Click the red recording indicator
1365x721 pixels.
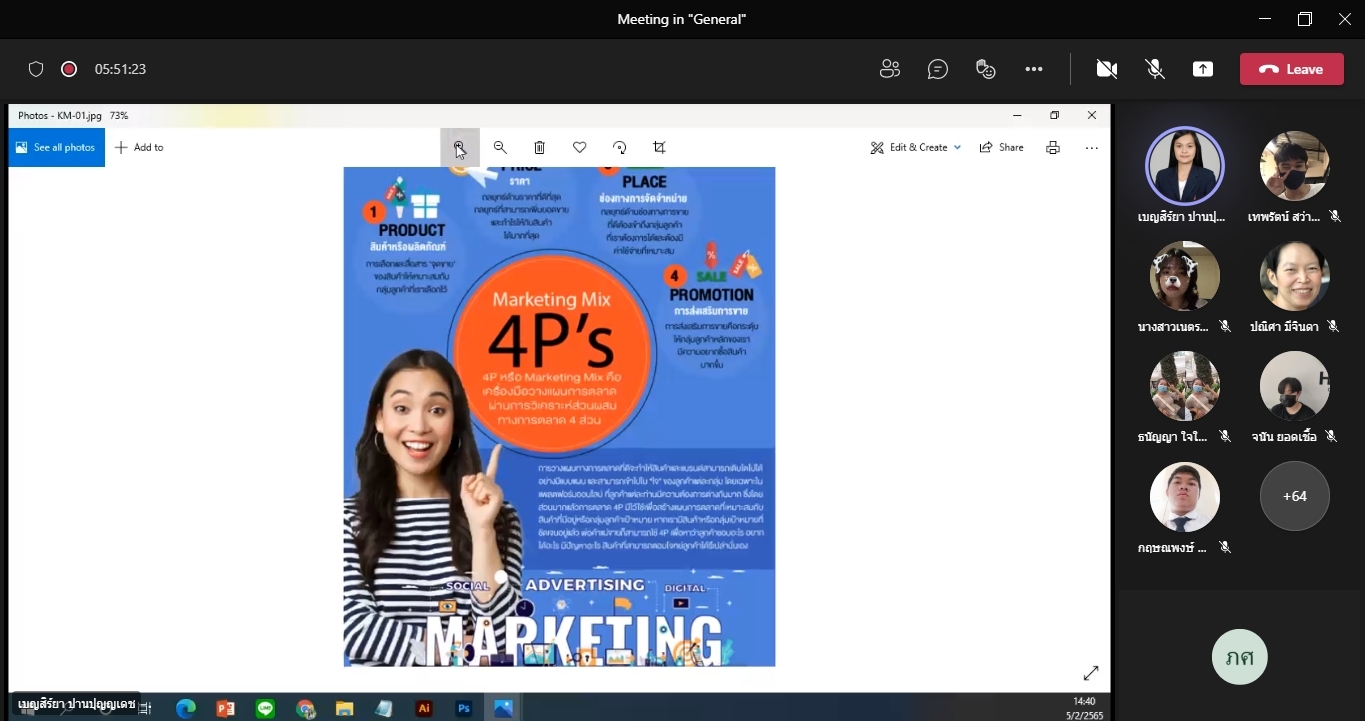point(69,69)
